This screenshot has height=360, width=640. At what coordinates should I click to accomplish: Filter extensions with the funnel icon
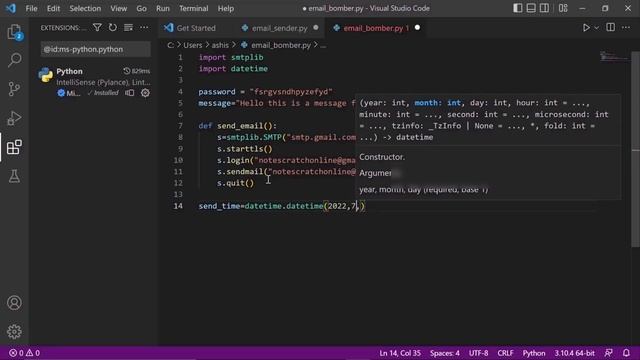pos(97,28)
